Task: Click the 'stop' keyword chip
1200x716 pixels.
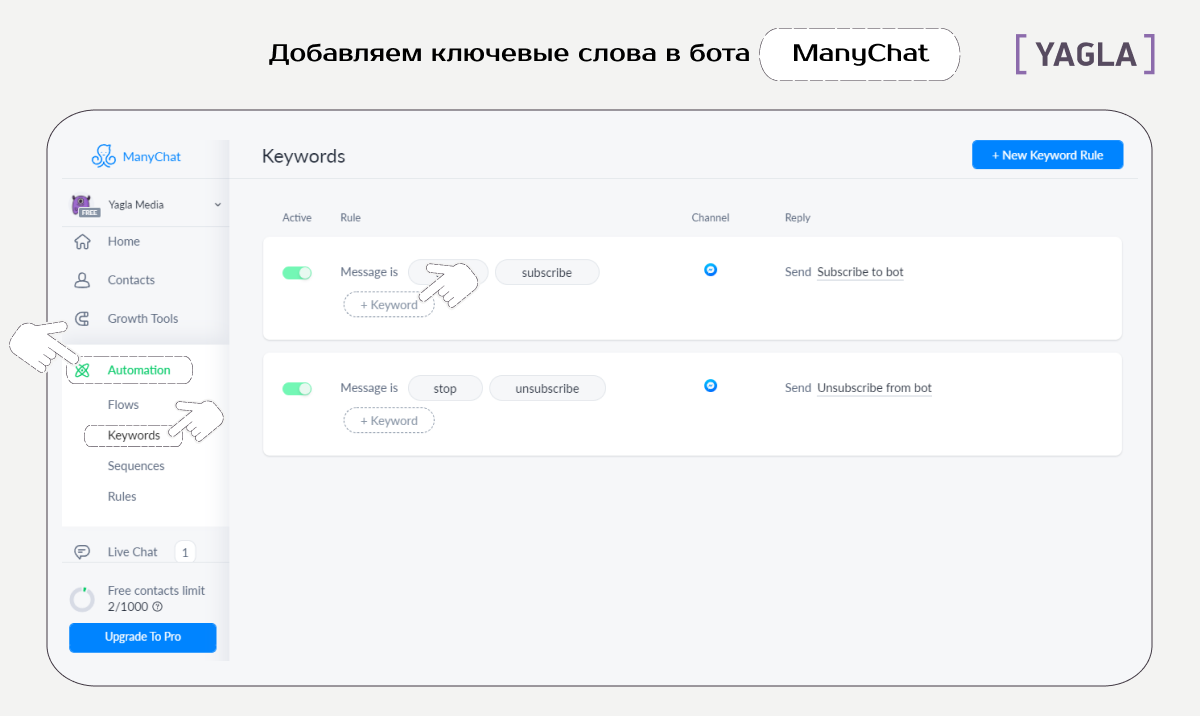Action: (445, 388)
